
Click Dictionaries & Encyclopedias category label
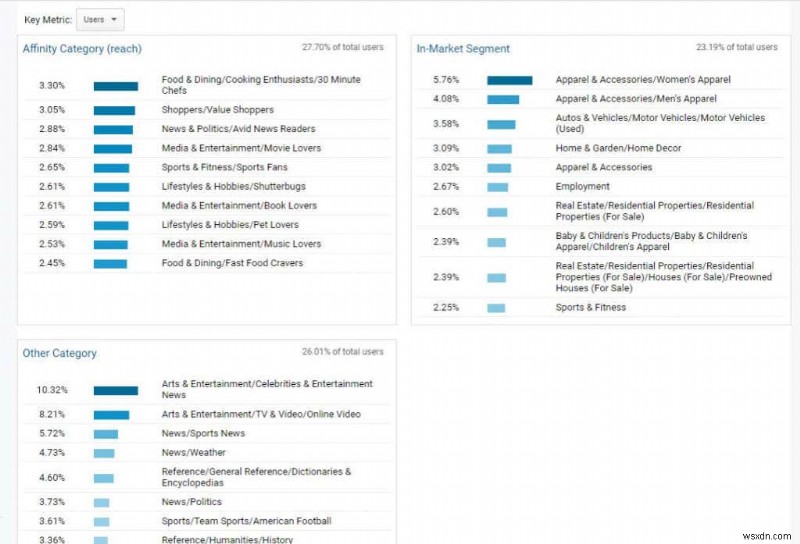tap(256, 477)
